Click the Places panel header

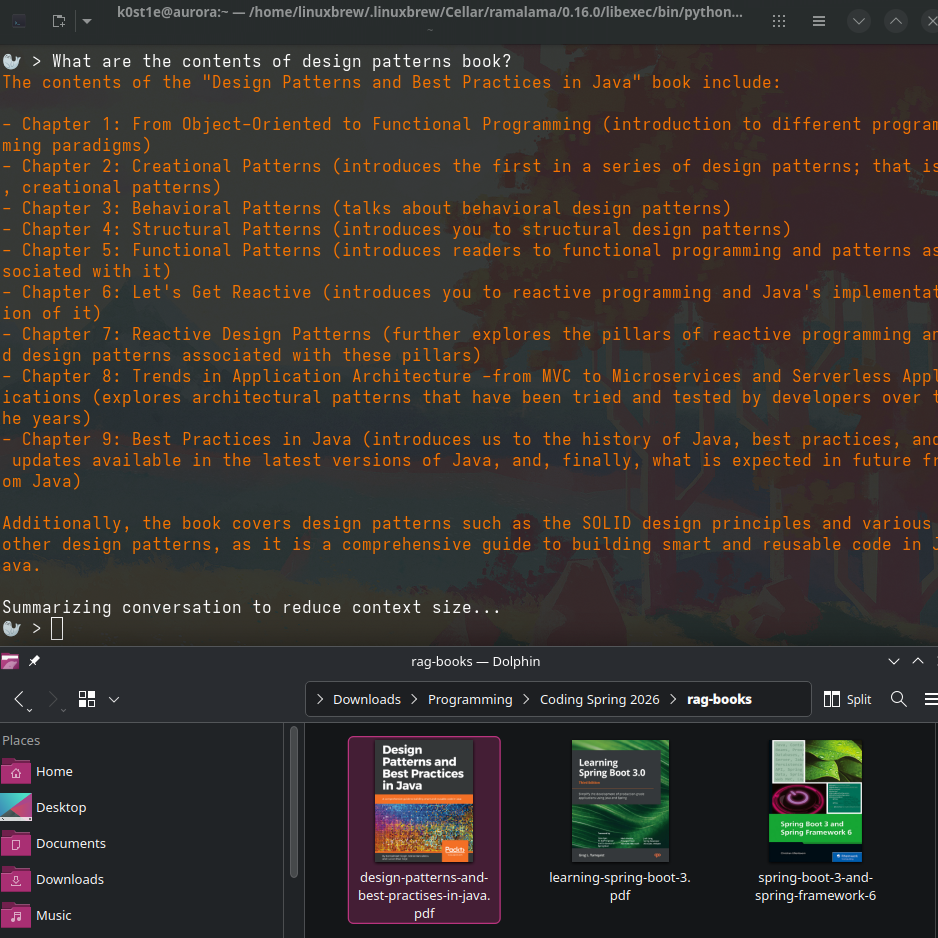click(x=21, y=740)
